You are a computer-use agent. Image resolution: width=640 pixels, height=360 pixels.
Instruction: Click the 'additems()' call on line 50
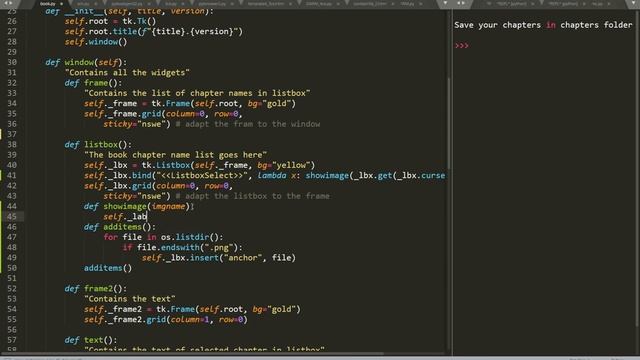point(108,268)
